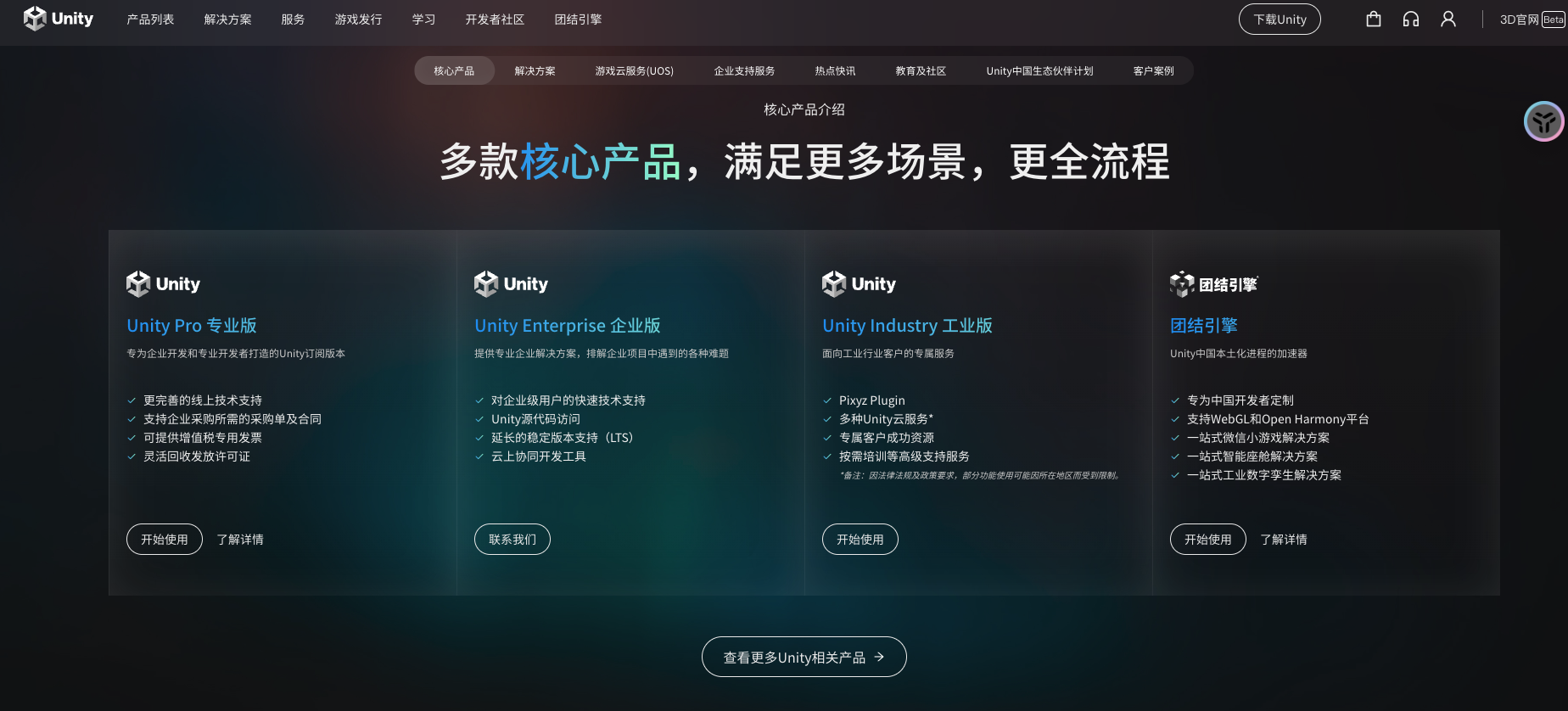
Task: Switch to 热点快讯 tab
Action: coord(835,70)
